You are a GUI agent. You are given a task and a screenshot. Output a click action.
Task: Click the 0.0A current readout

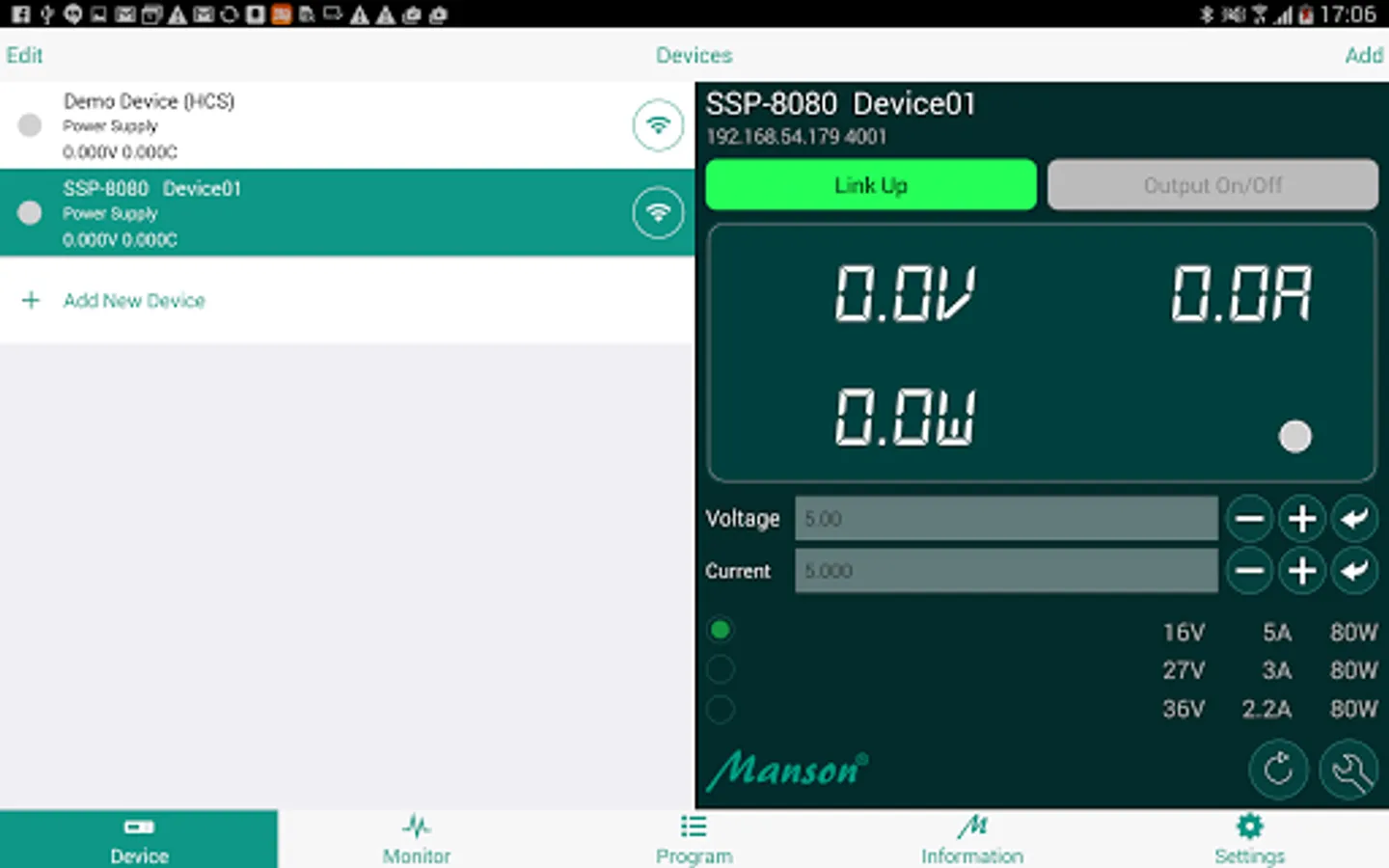pos(1241,293)
